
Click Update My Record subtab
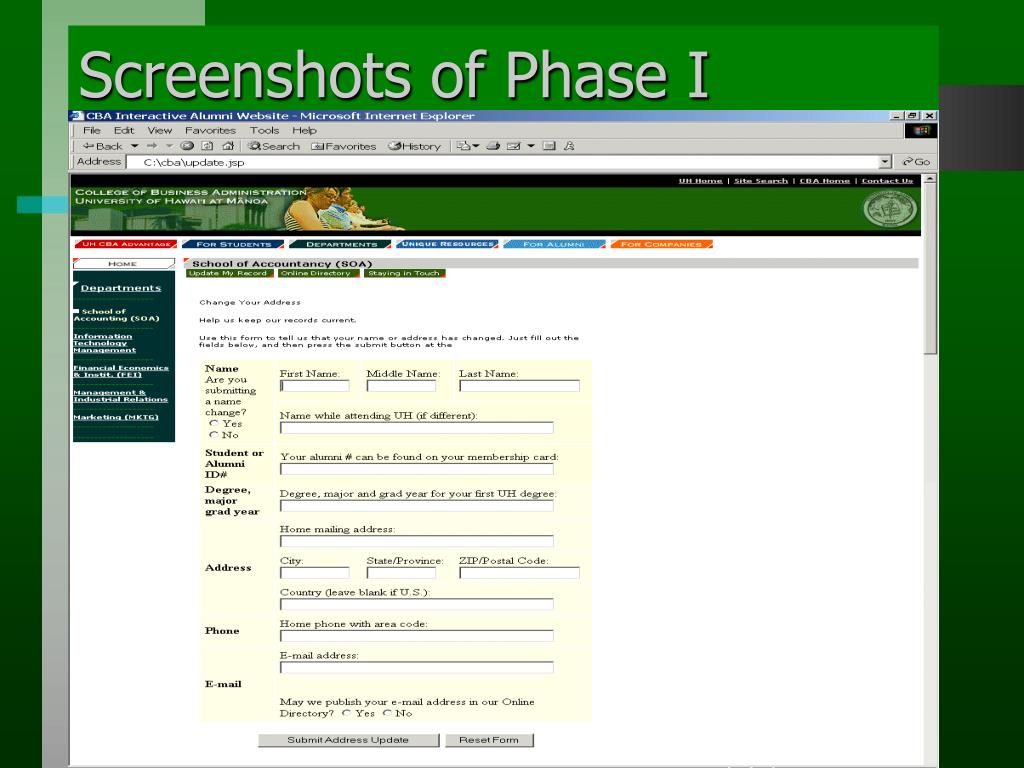click(x=229, y=273)
